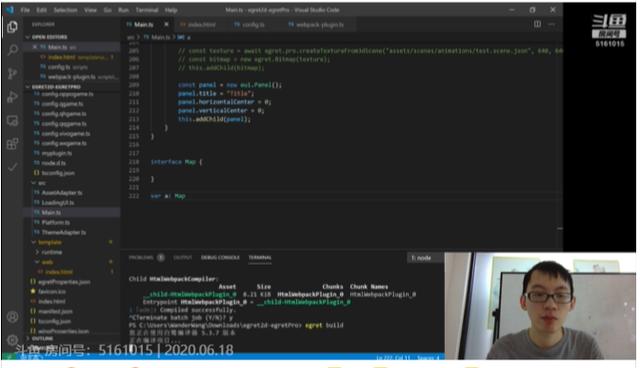This screenshot has height=368, width=640.
Task: Open the Run and Debug view
Action: (x=12, y=97)
